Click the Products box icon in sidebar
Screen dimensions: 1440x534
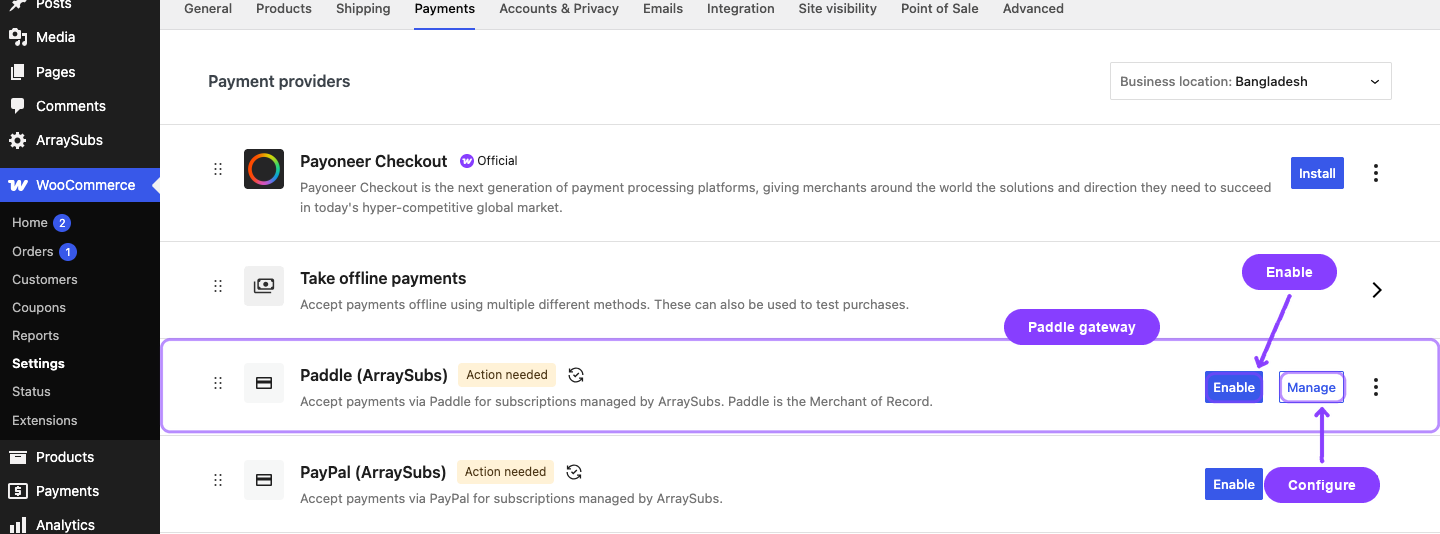(x=17, y=457)
